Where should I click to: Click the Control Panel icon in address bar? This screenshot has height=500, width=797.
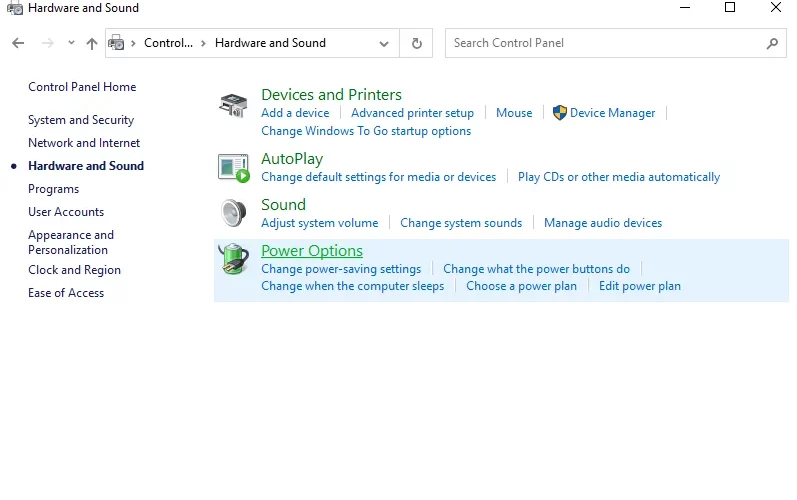pyautogui.click(x=116, y=43)
